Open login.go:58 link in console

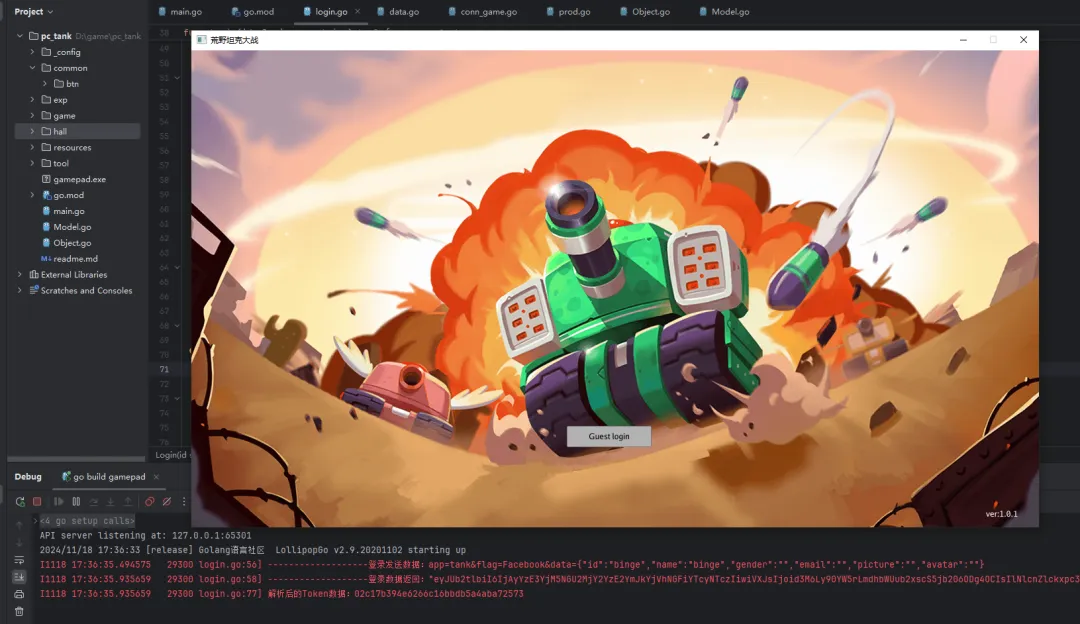tap(229, 579)
